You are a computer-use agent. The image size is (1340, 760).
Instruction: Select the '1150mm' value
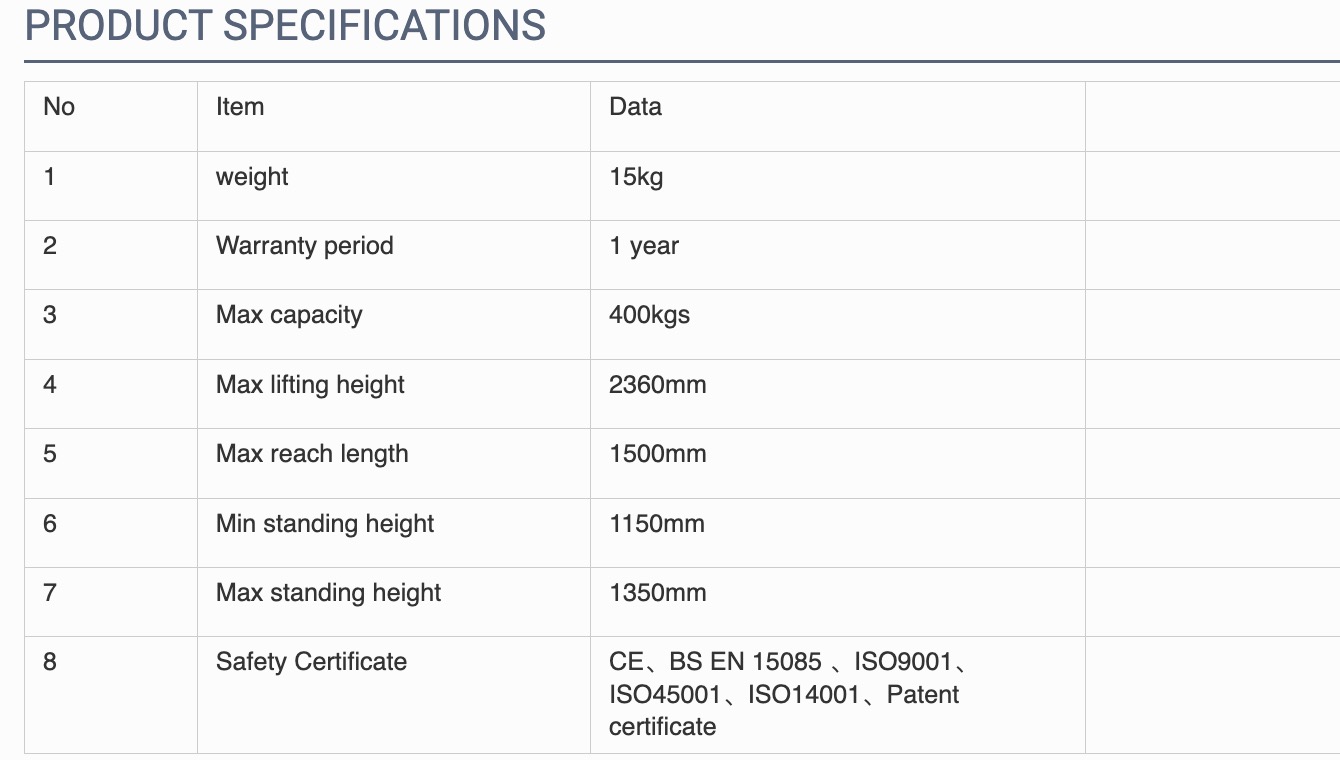point(657,524)
